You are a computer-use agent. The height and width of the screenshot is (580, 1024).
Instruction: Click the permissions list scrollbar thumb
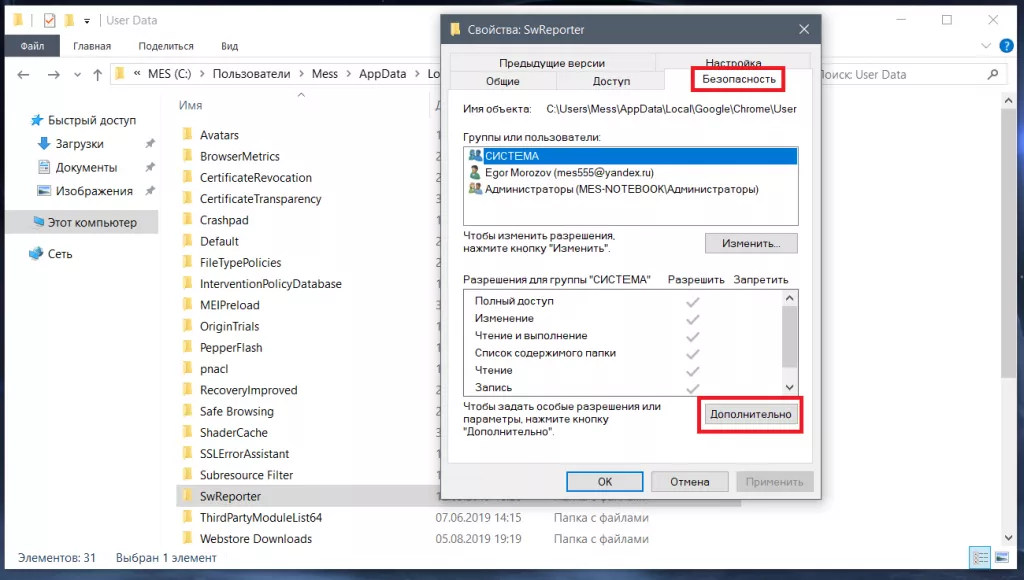tap(789, 337)
